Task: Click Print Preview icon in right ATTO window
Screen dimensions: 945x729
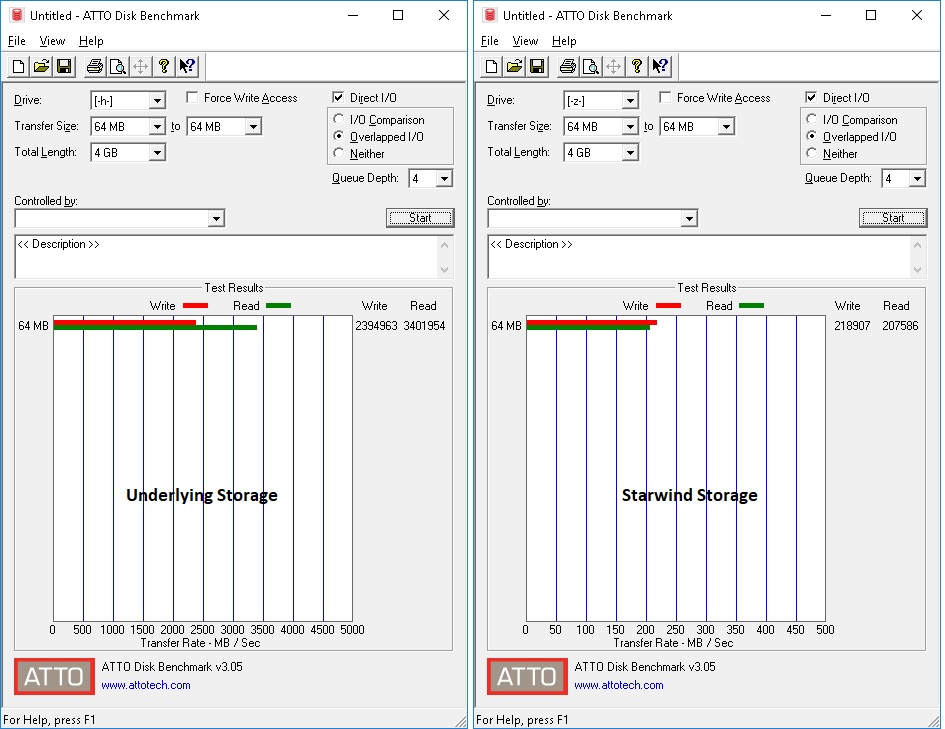Action: click(x=591, y=66)
